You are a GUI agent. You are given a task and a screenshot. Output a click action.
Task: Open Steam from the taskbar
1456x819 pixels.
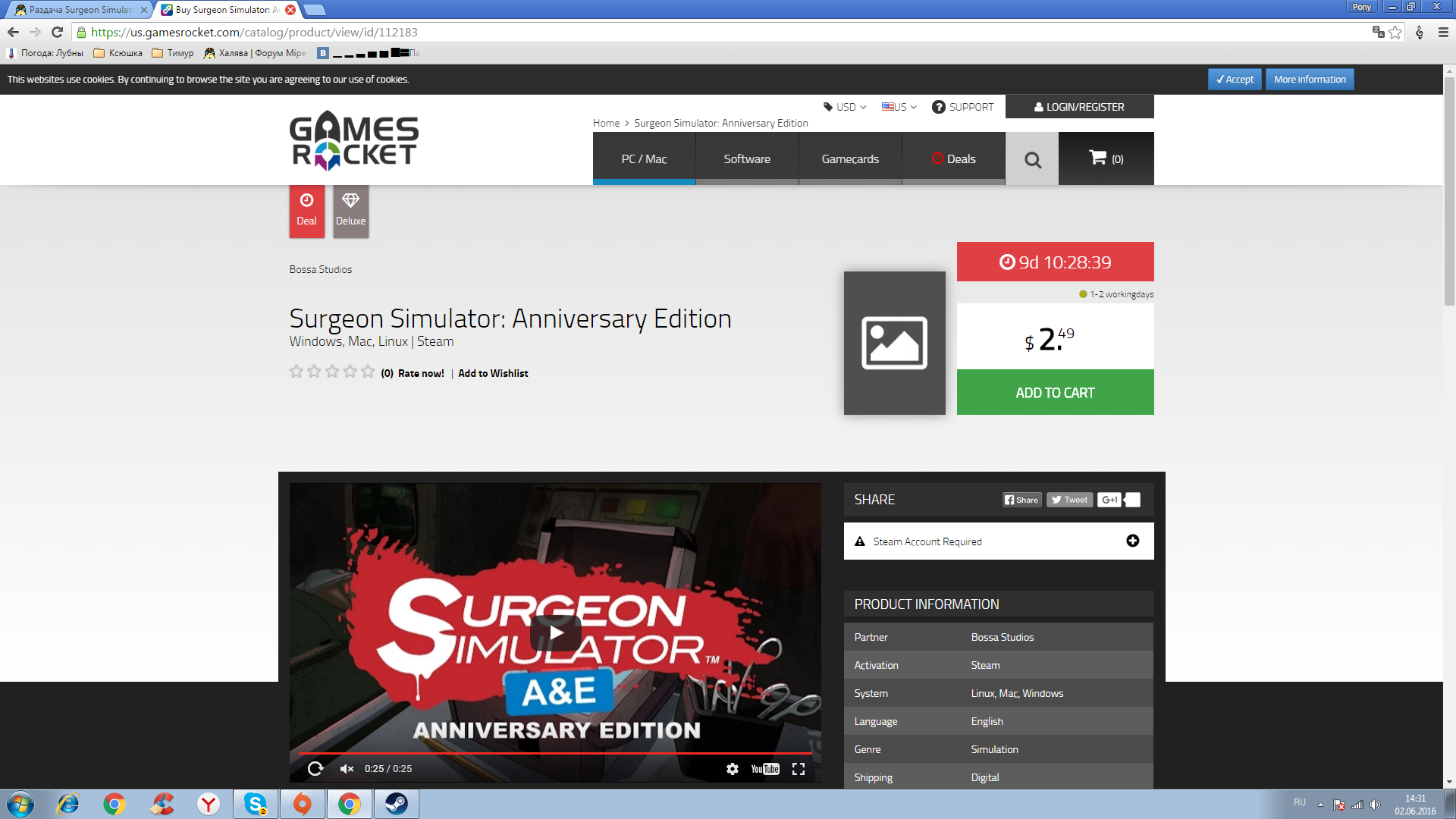pyautogui.click(x=397, y=804)
